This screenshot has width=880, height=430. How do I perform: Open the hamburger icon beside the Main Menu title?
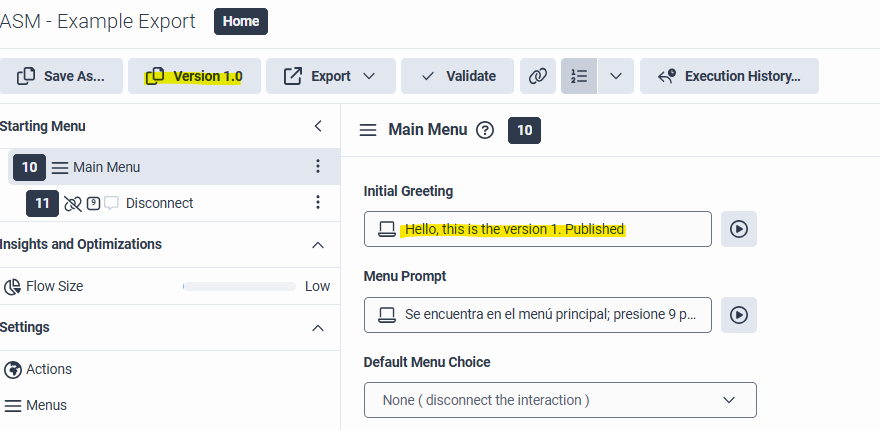pyautogui.click(x=368, y=130)
